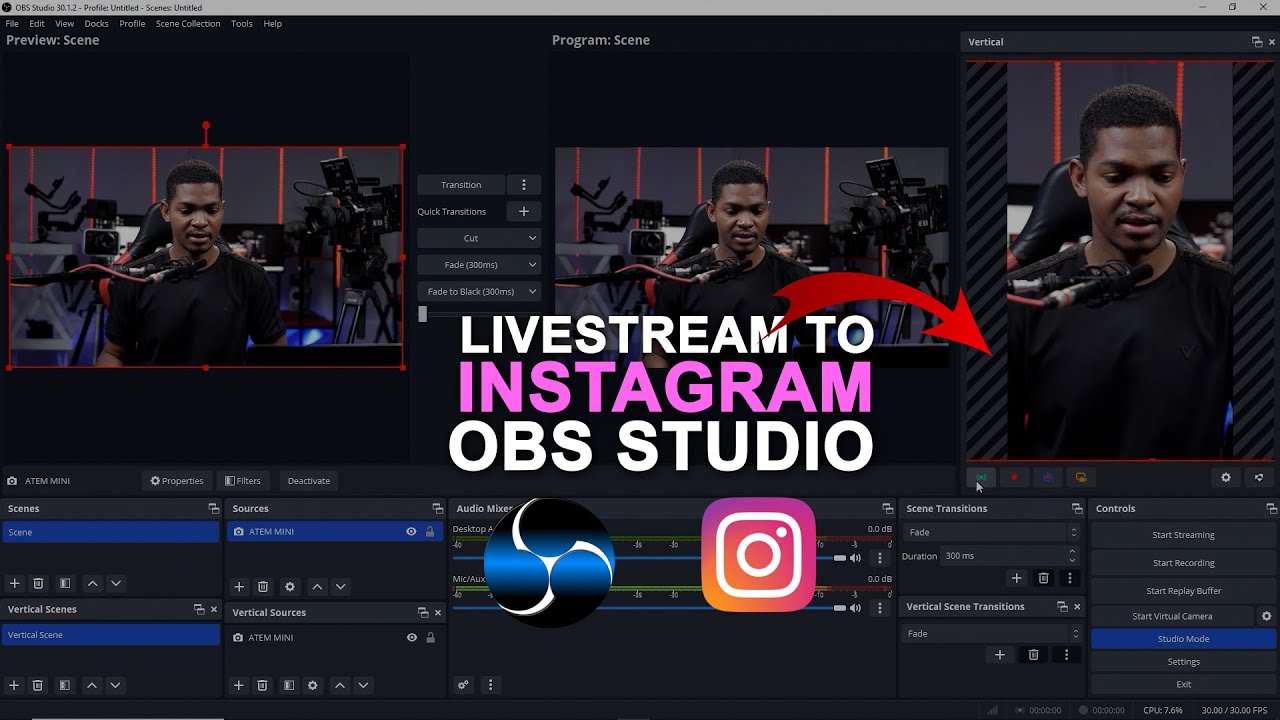Add a new scene in Scenes panel
Screen dimensions: 1280x720
pyautogui.click(x=14, y=583)
